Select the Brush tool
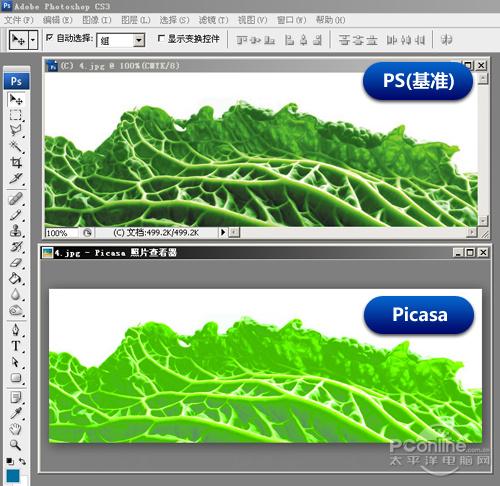500x486 pixels. point(15,215)
